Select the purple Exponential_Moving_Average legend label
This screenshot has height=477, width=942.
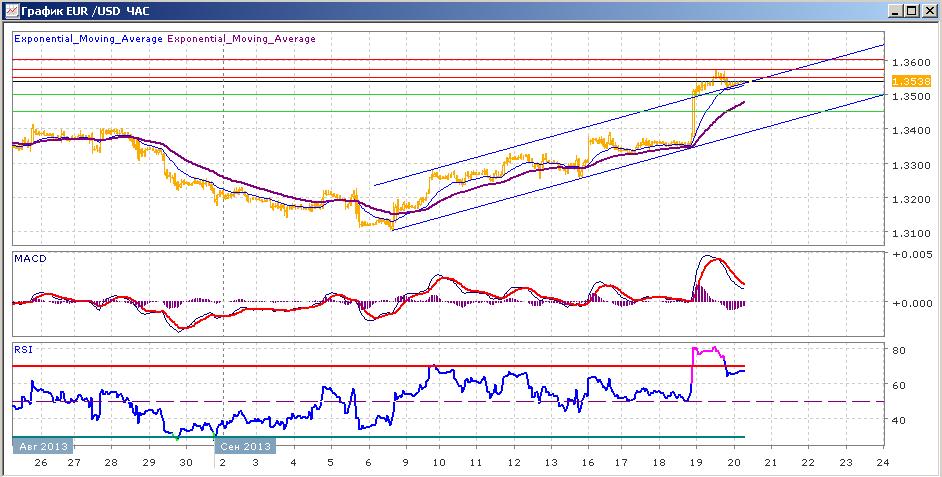click(x=242, y=39)
